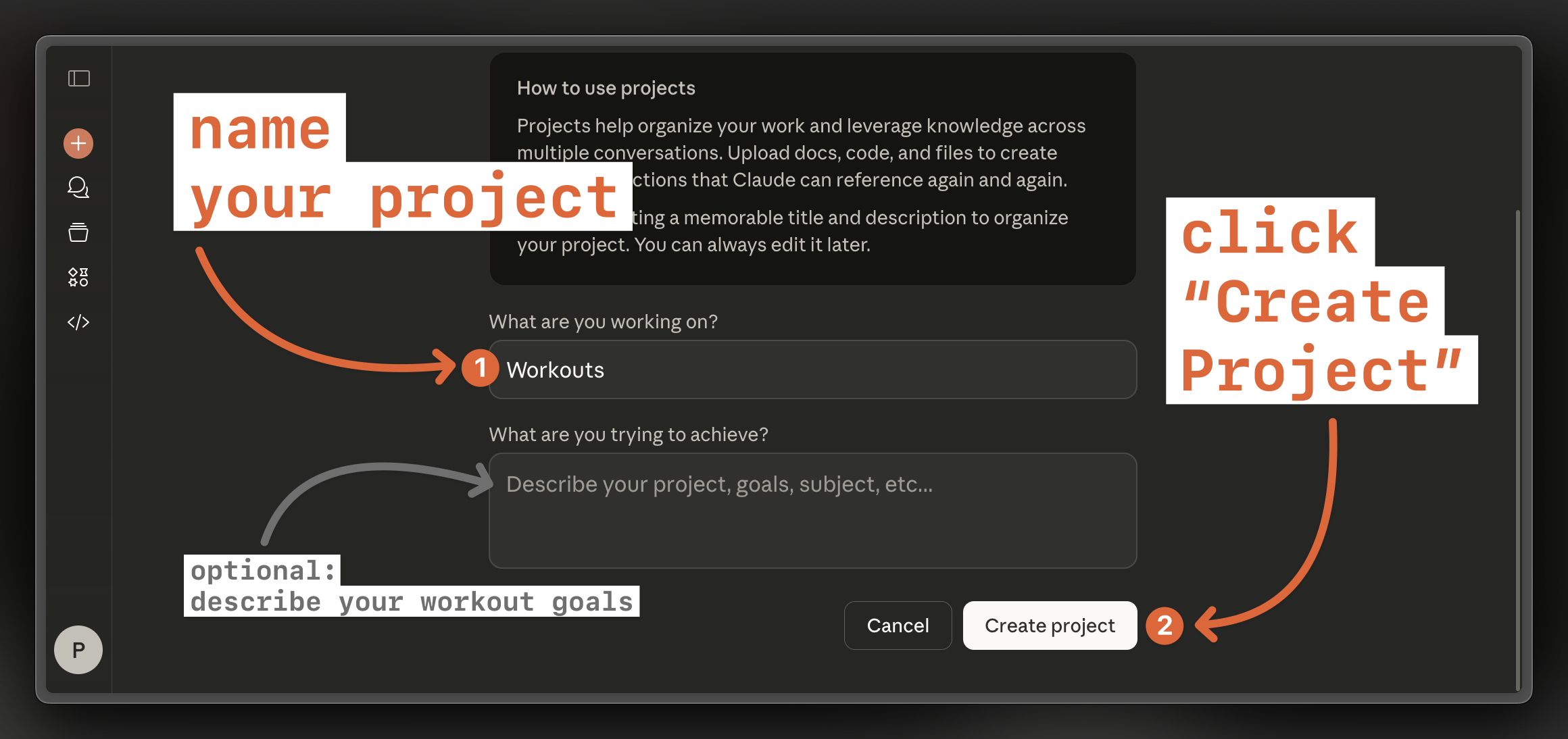Click the Workouts project name field

[x=811, y=369]
